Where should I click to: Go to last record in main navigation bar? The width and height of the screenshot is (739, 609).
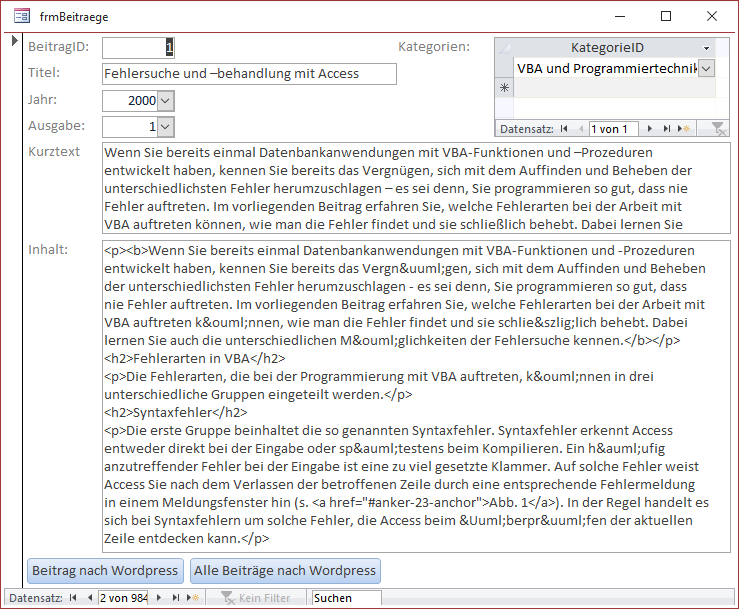[176, 598]
